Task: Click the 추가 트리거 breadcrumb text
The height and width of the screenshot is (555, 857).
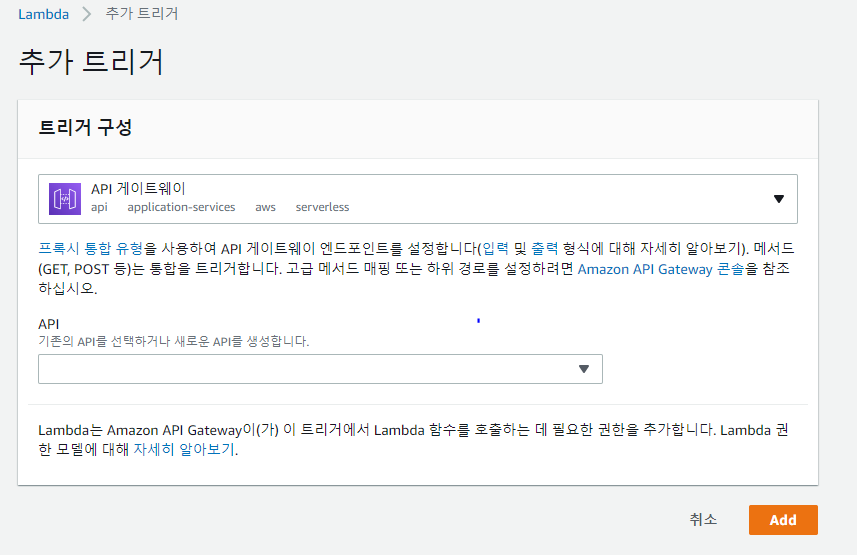Action: [x=142, y=13]
